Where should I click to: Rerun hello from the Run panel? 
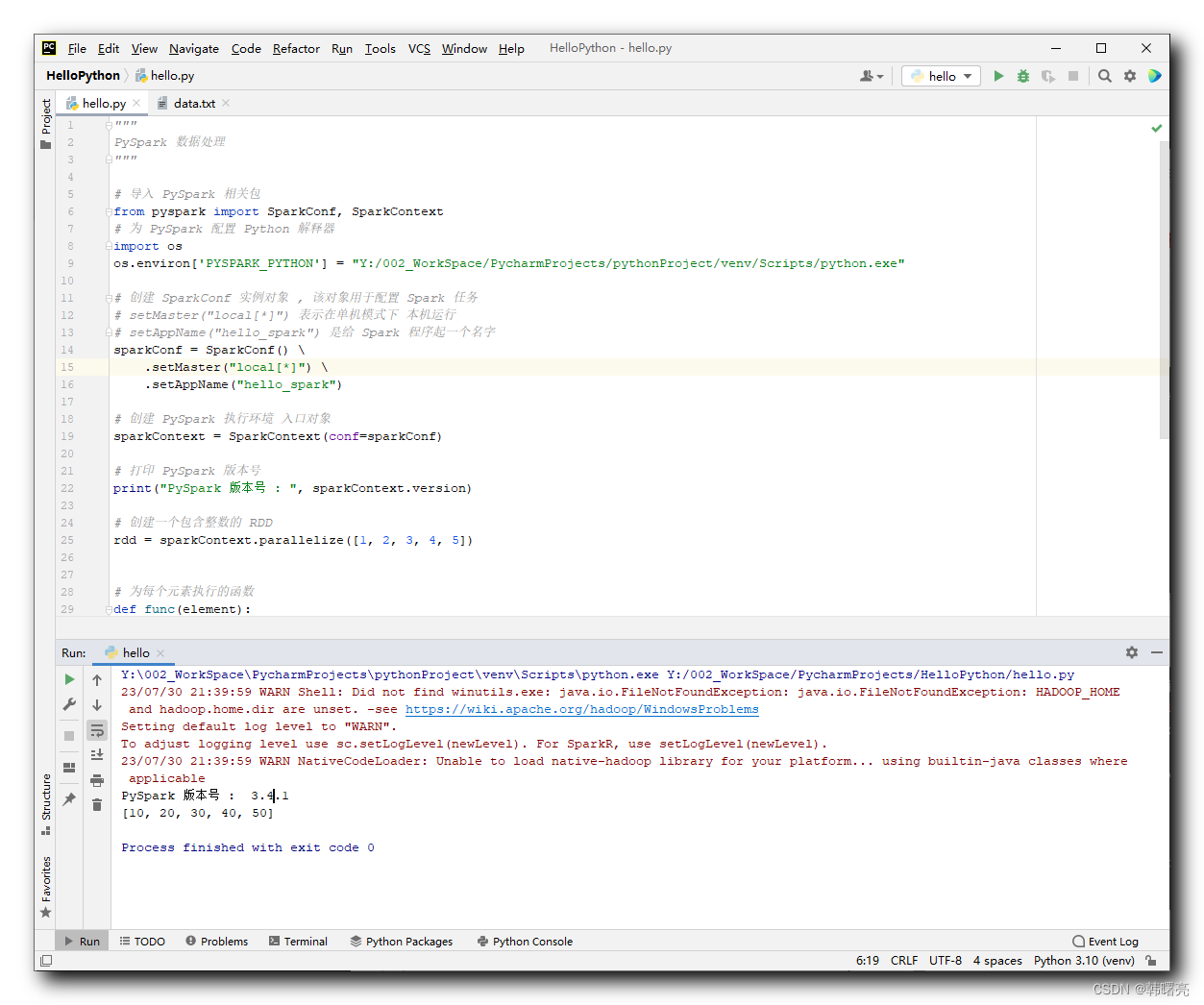pyautogui.click(x=69, y=679)
